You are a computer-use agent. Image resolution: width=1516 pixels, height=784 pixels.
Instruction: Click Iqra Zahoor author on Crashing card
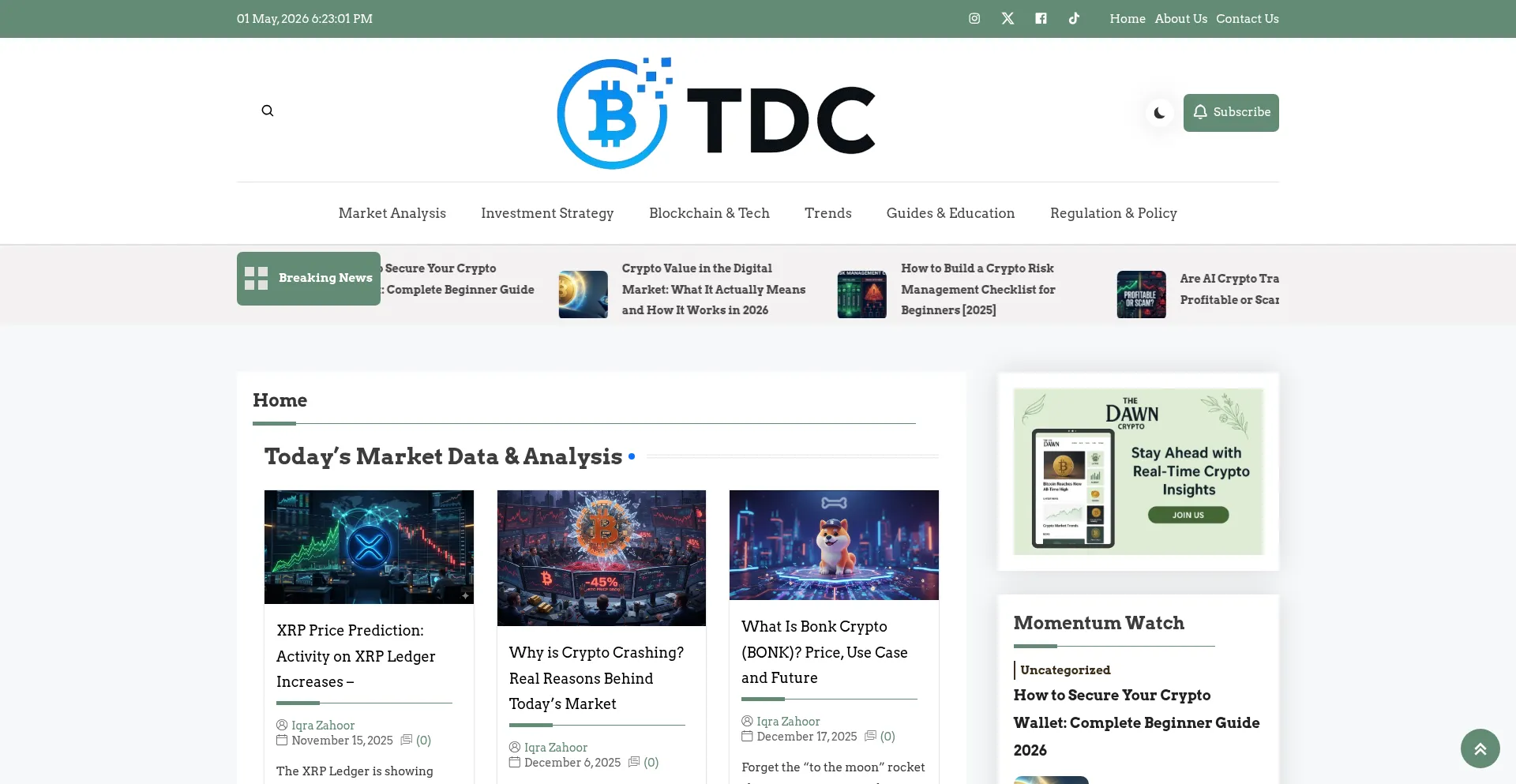click(556, 748)
